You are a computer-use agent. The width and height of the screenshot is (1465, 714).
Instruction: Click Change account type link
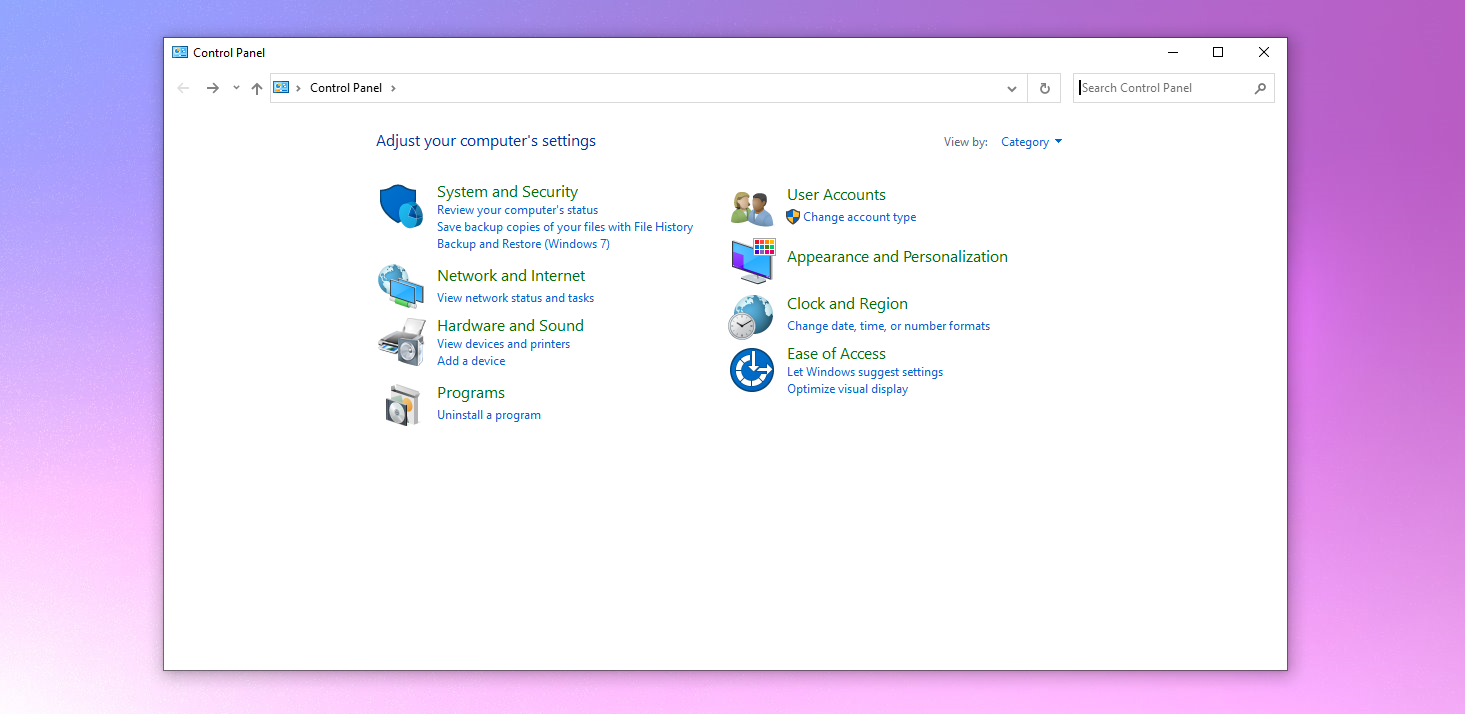coord(858,216)
